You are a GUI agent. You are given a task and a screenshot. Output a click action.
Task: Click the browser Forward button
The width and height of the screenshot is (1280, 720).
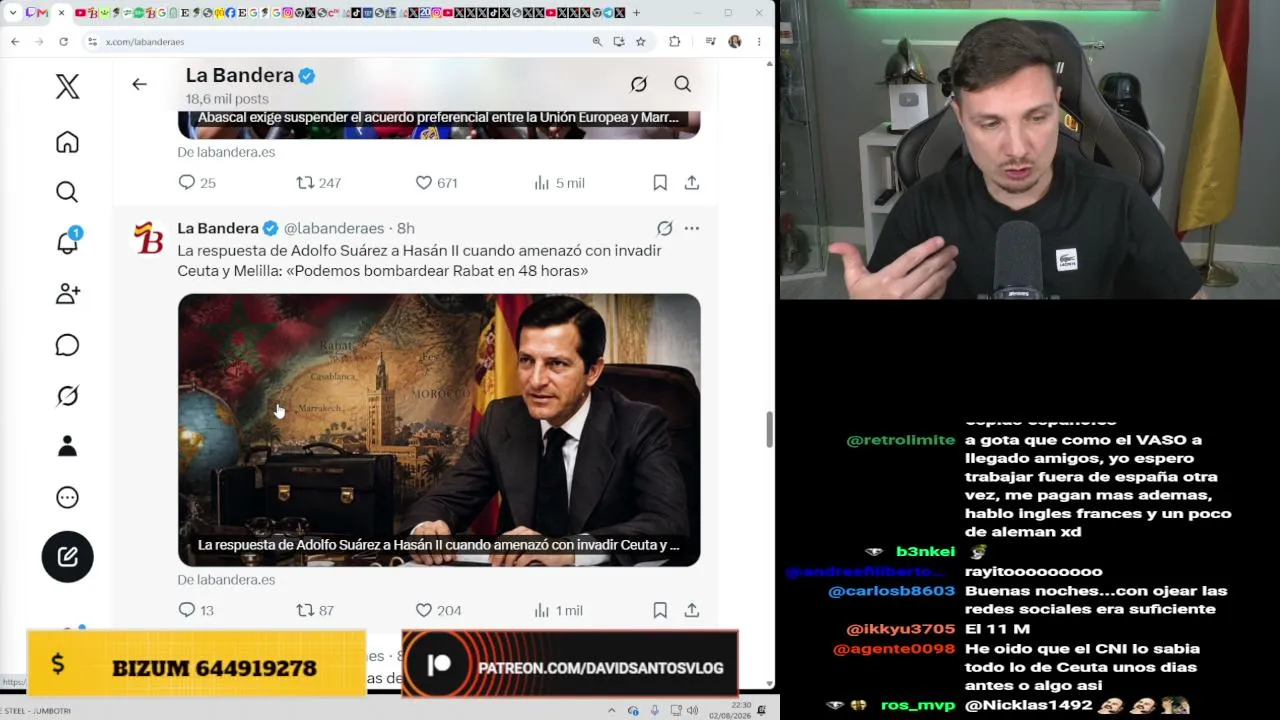pos(39,41)
